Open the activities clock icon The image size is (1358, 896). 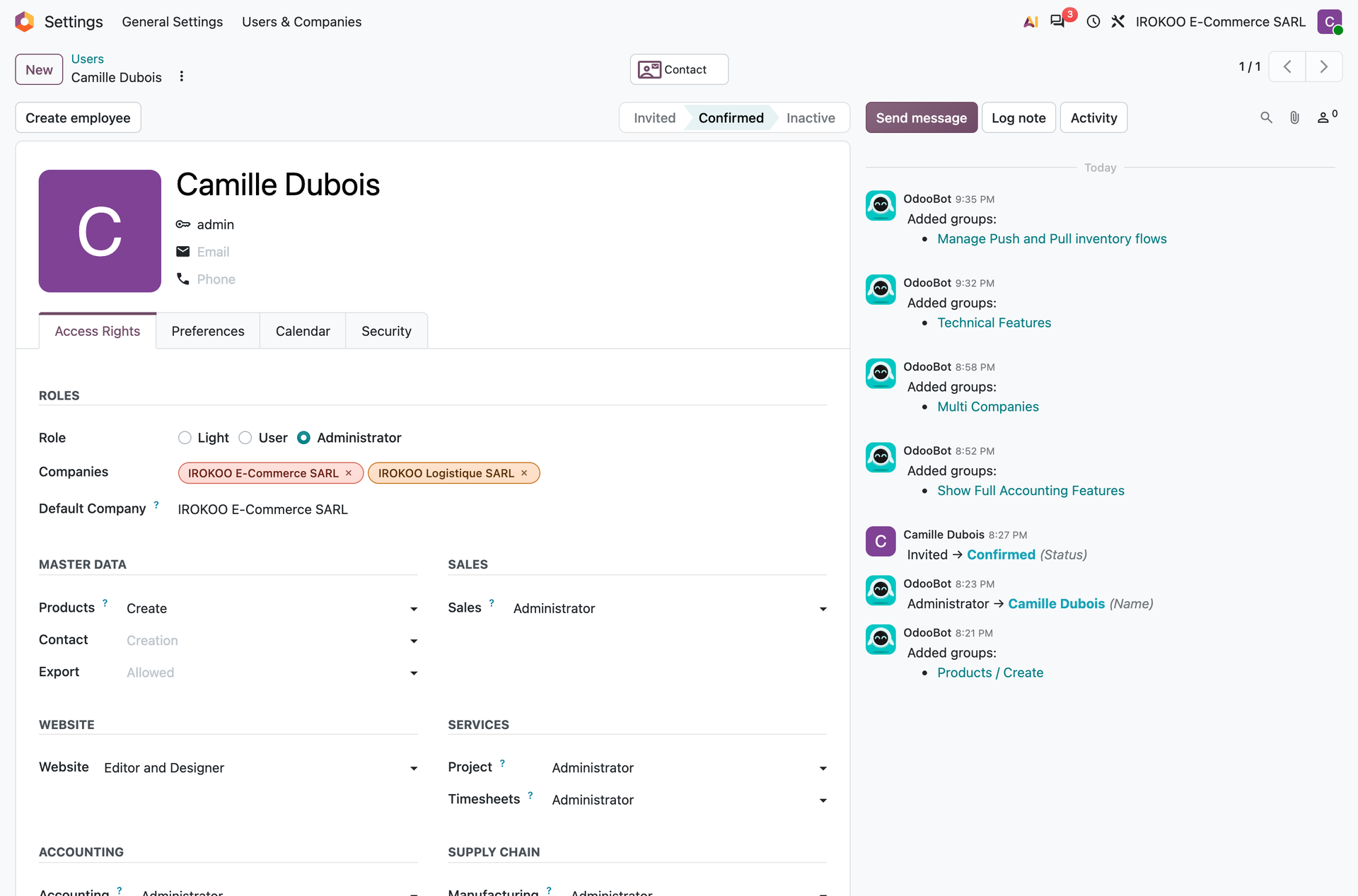point(1093,22)
